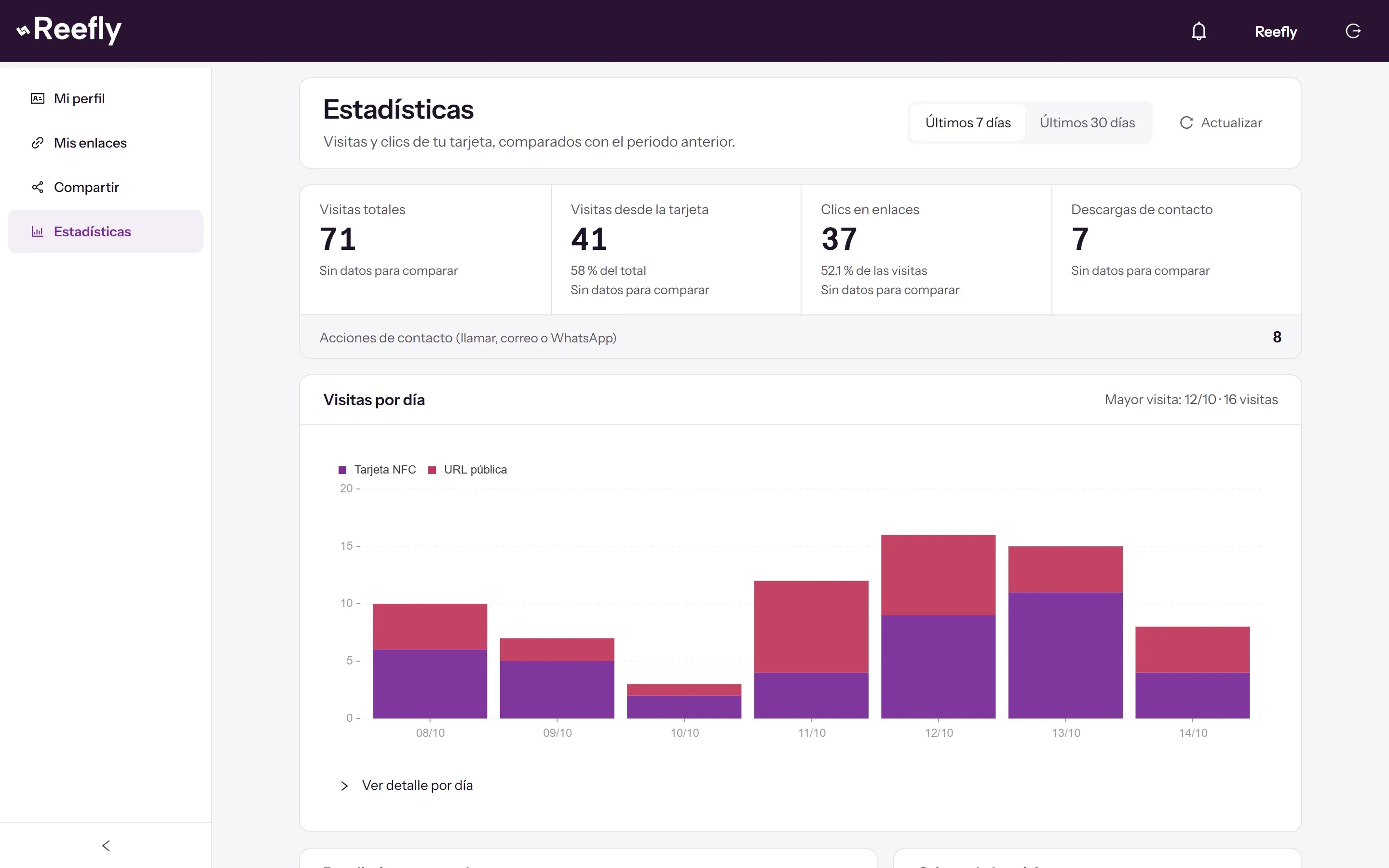Screen dimensions: 1389x868
Task: Click the logout icon in header
Action: click(x=1353, y=31)
